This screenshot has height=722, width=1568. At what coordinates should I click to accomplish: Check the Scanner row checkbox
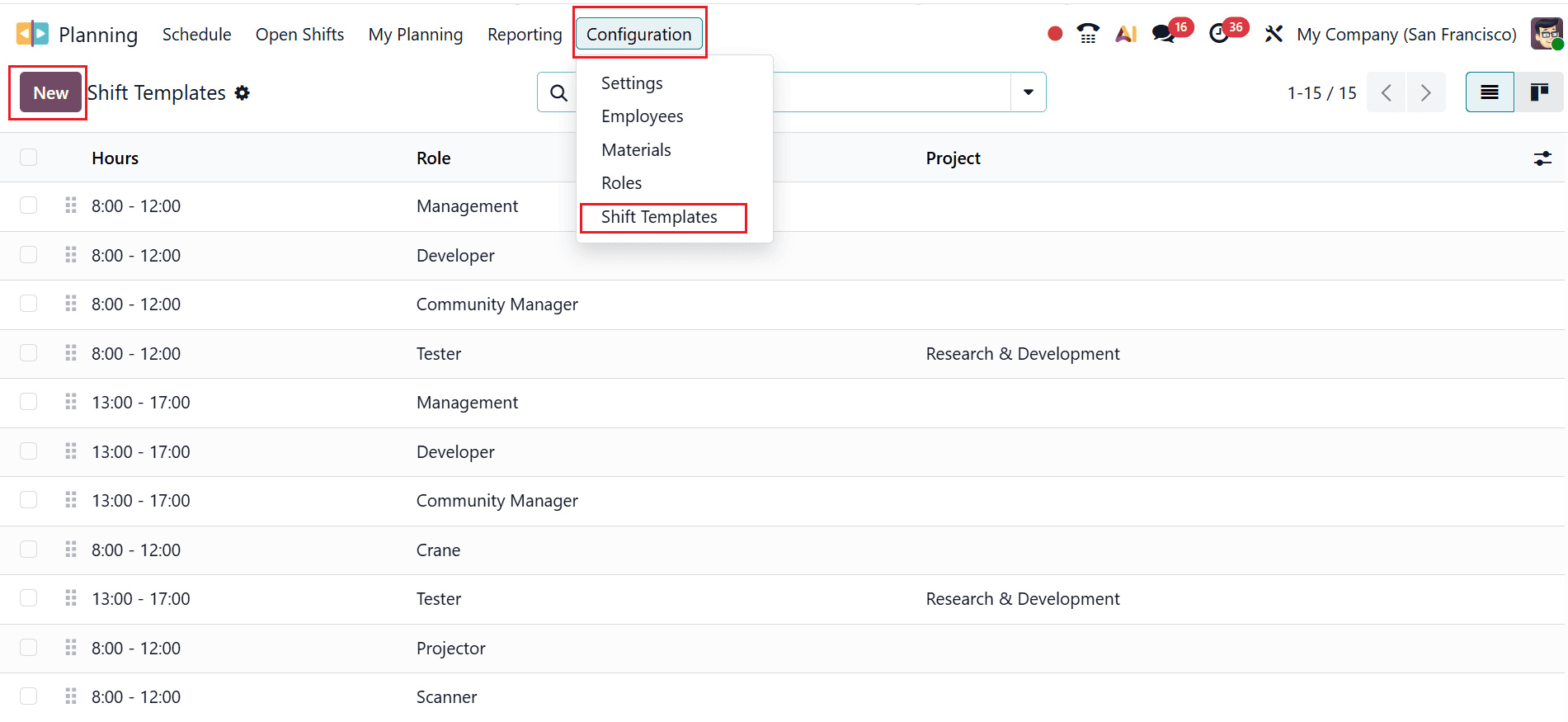coord(29,696)
